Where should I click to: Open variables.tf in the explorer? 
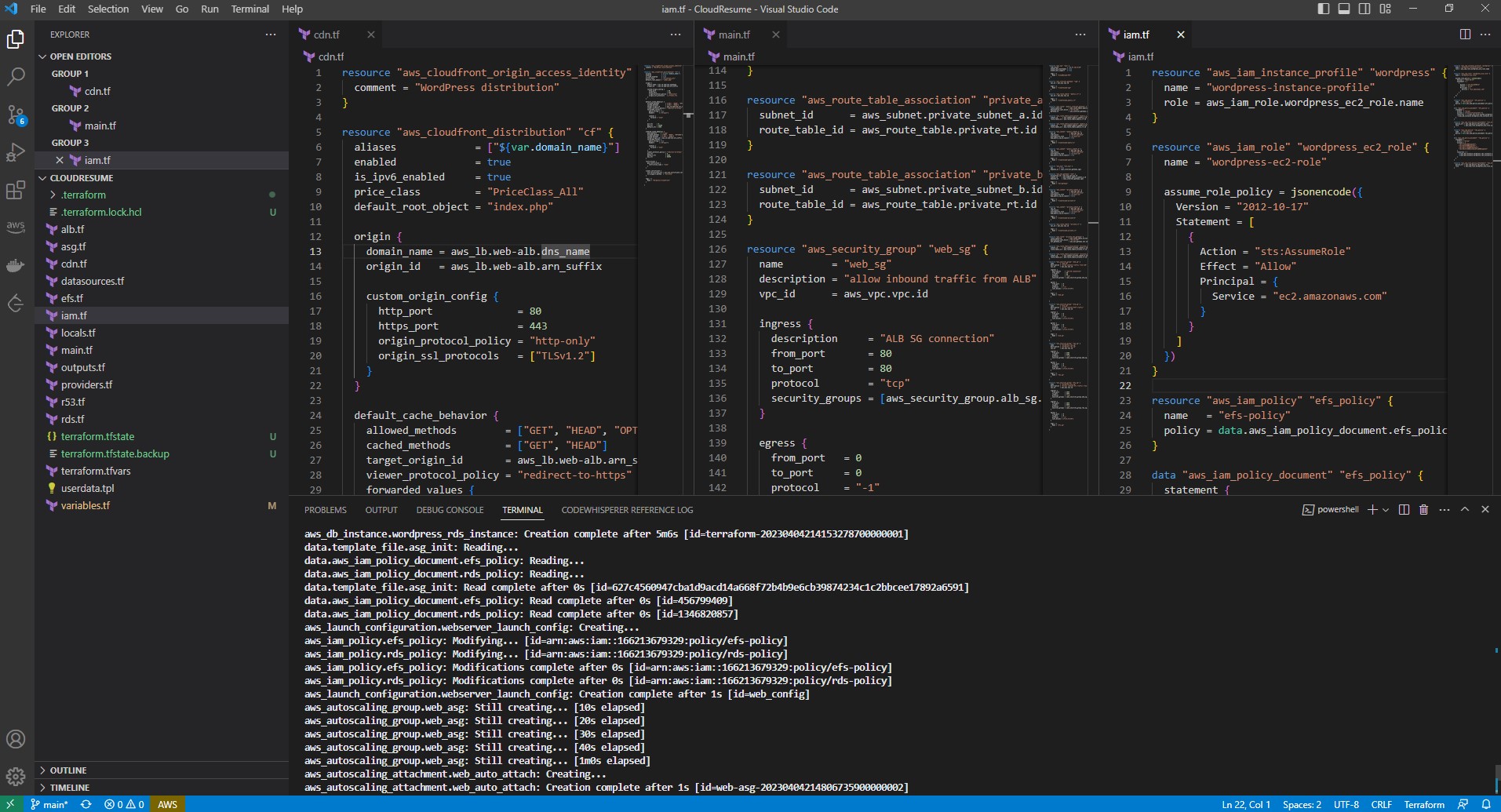[x=85, y=505]
